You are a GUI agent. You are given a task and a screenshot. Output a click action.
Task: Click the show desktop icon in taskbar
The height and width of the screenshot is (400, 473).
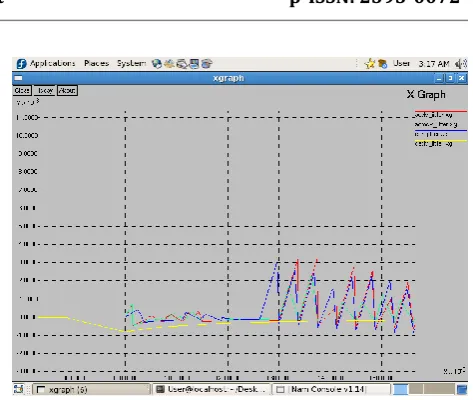pyautogui.click(x=19, y=389)
